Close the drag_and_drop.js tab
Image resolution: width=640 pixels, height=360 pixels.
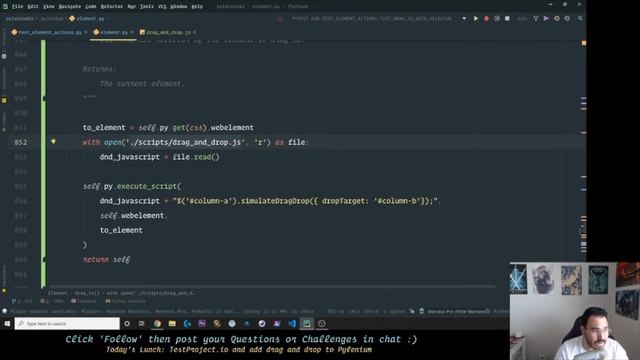click(194, 32)
